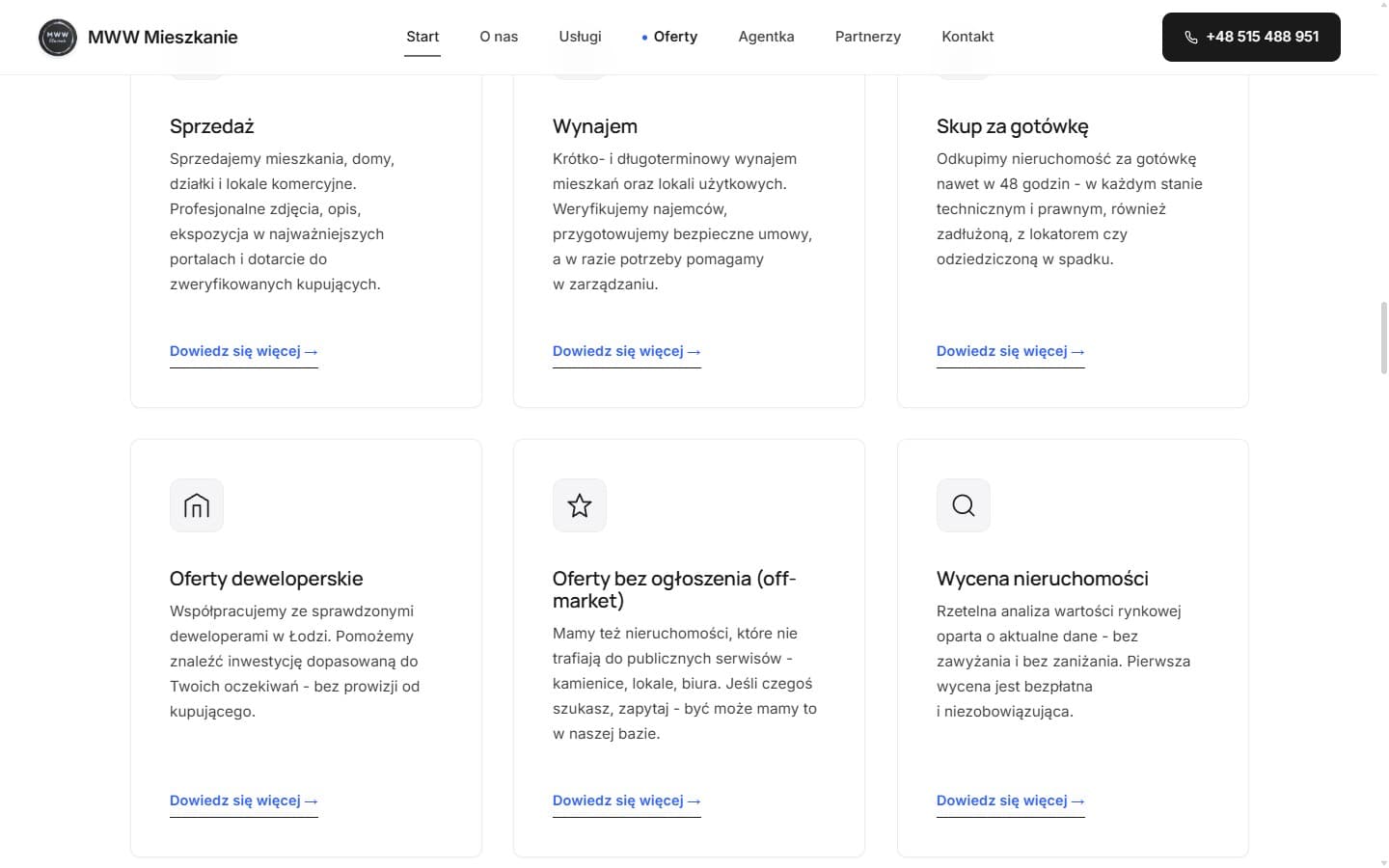Screen dimensions: 1389x868
Task: Click the Wycena nieruchomości heading
Action: (x=1043, y=579)
